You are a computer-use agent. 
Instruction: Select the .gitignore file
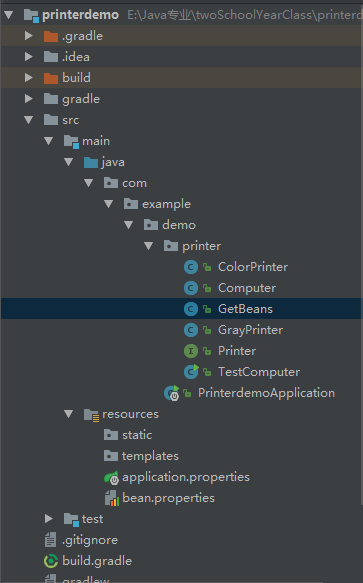pyautogui.click(x=90, y=540)
